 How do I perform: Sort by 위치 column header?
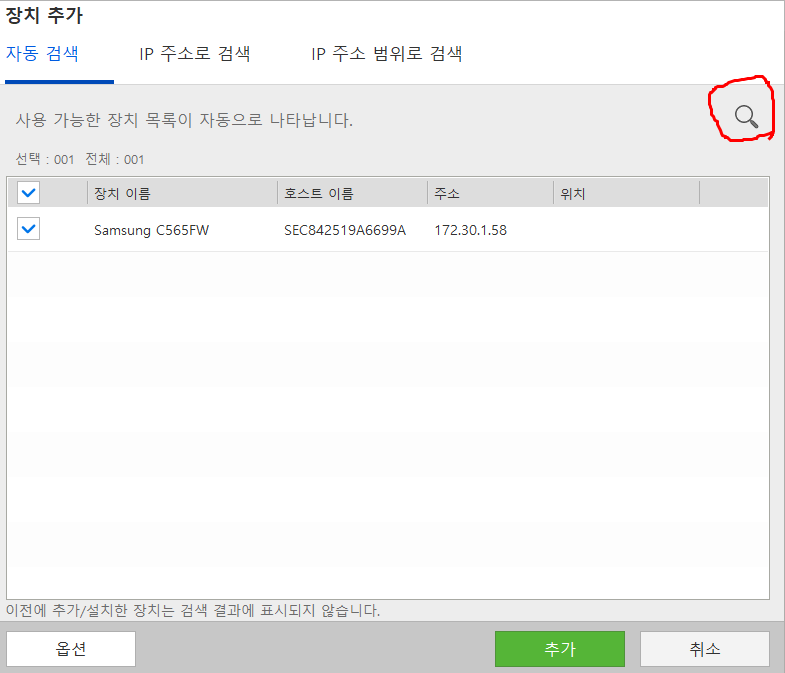626,193
